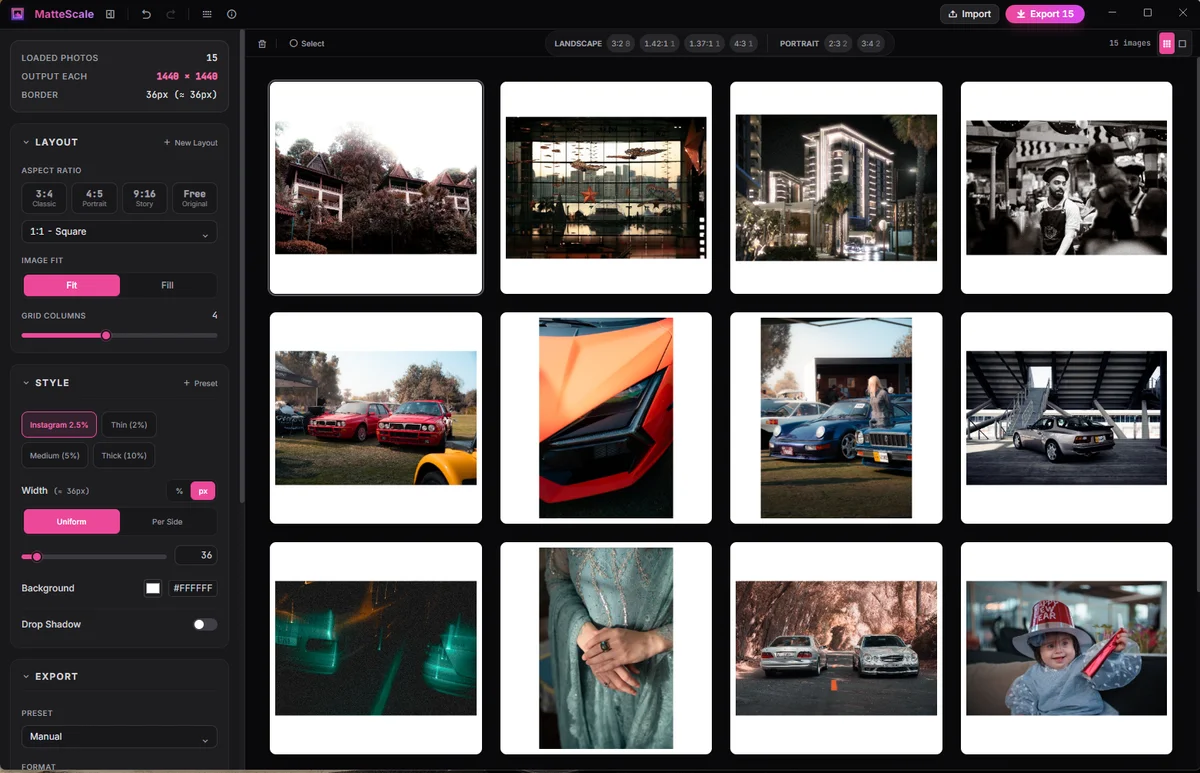Choose Free Original aspect ratio

(195, 198)
